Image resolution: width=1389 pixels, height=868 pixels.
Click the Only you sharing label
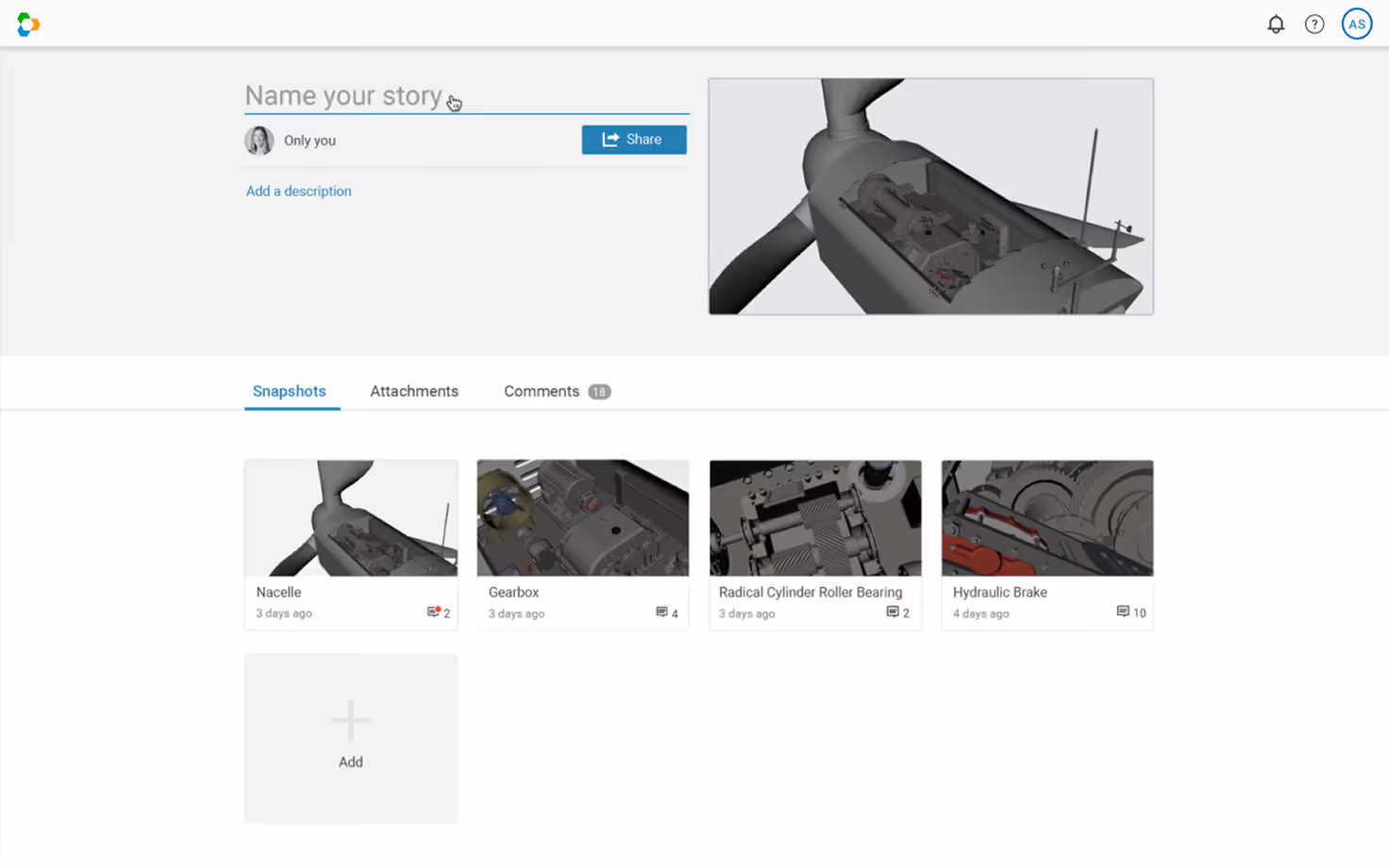pyautogui.click(x=310, y=141)
